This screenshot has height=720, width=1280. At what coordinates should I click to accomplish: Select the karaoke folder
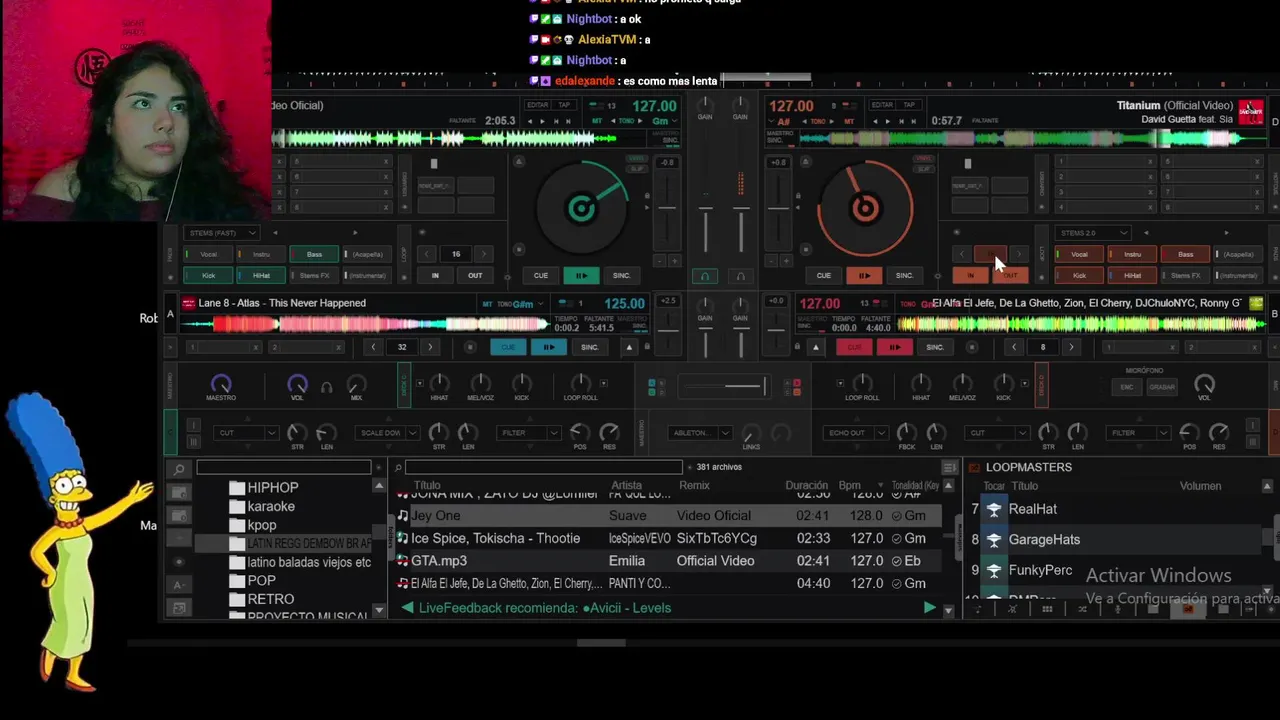[x=271, y=507]
